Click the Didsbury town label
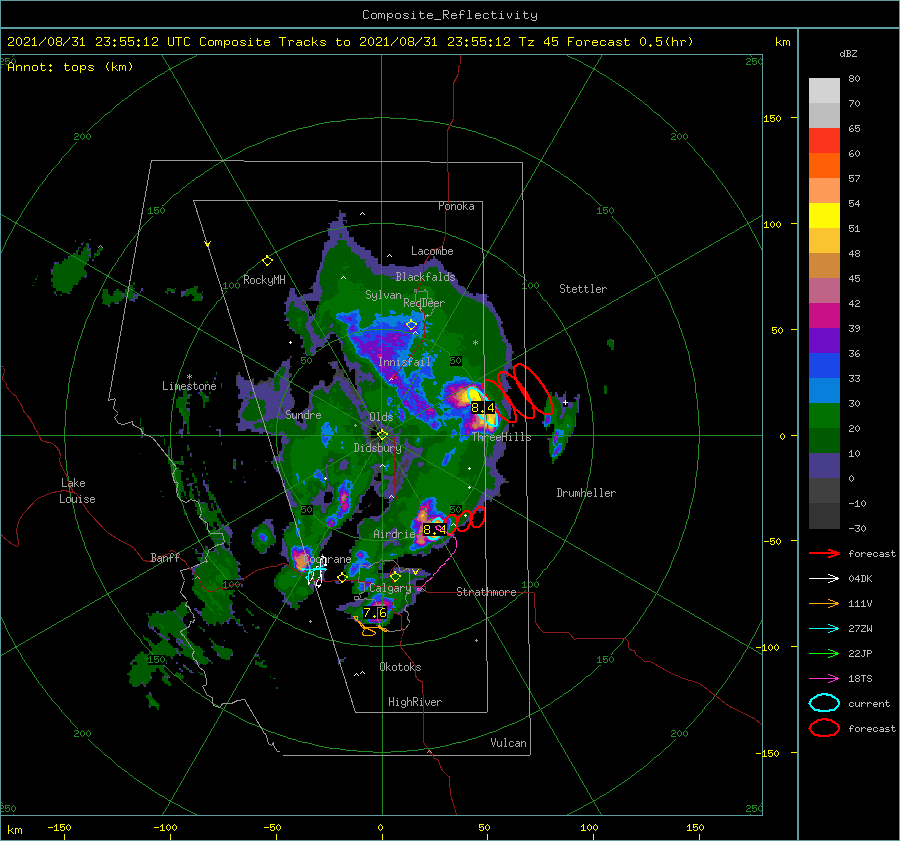The height and width of the screenshot is (841, 900). pyautogui.click(x=377, y=448)
